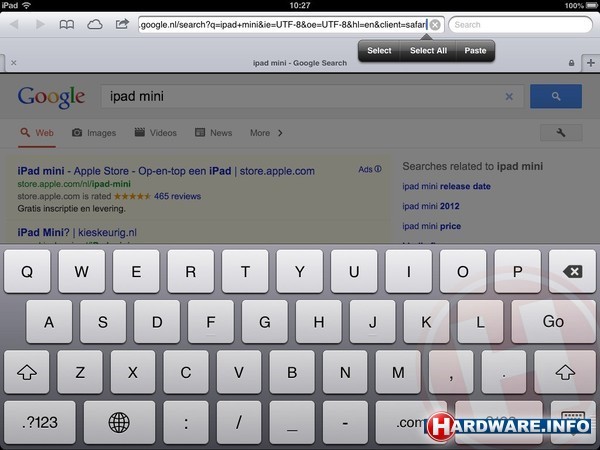Image resolution: width=600 pixels, height=450 pixels.
Task: Tap the P key
Action: [517, 272]
